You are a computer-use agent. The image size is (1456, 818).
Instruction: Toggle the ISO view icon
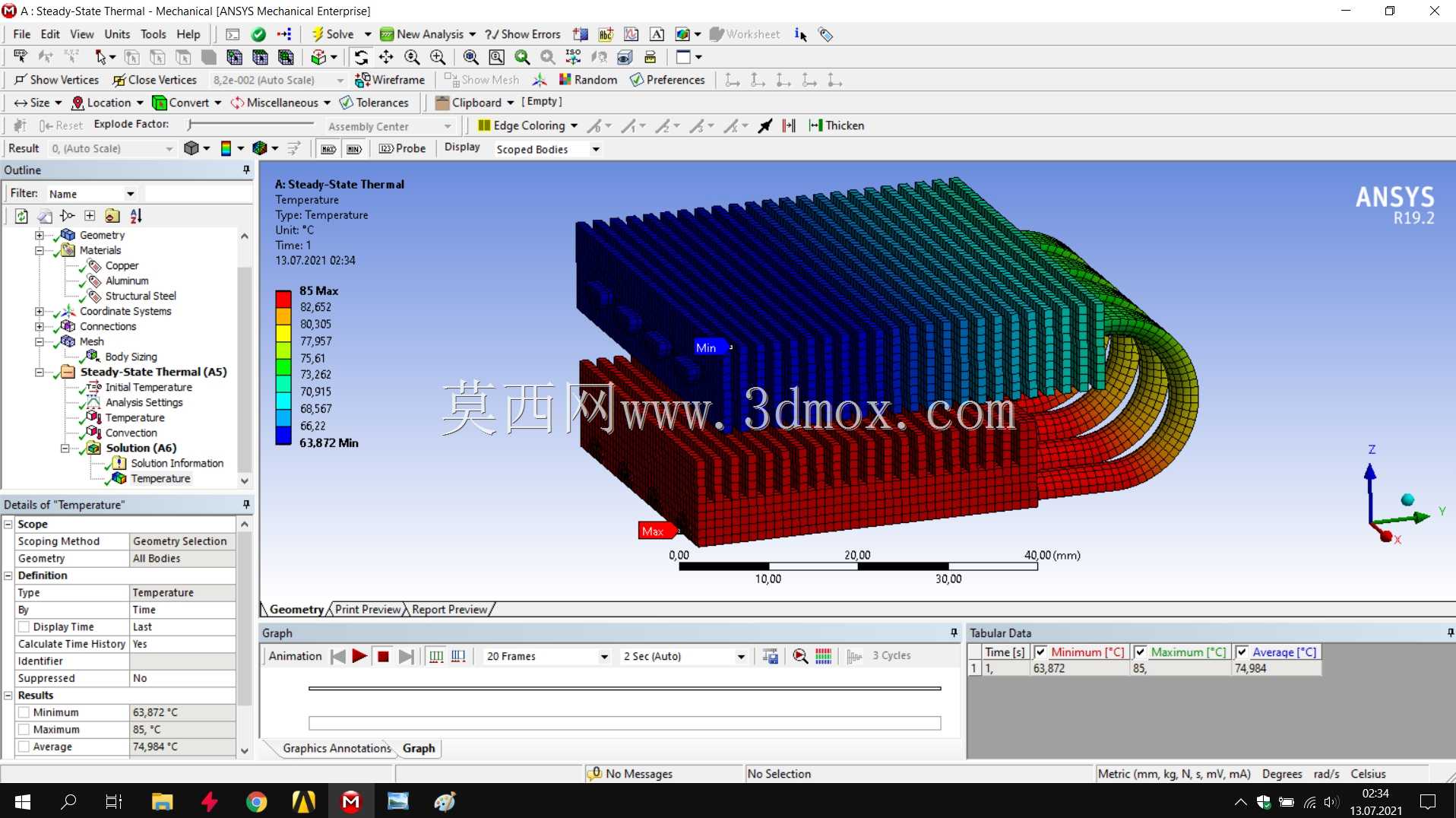(x=573, y=57)
